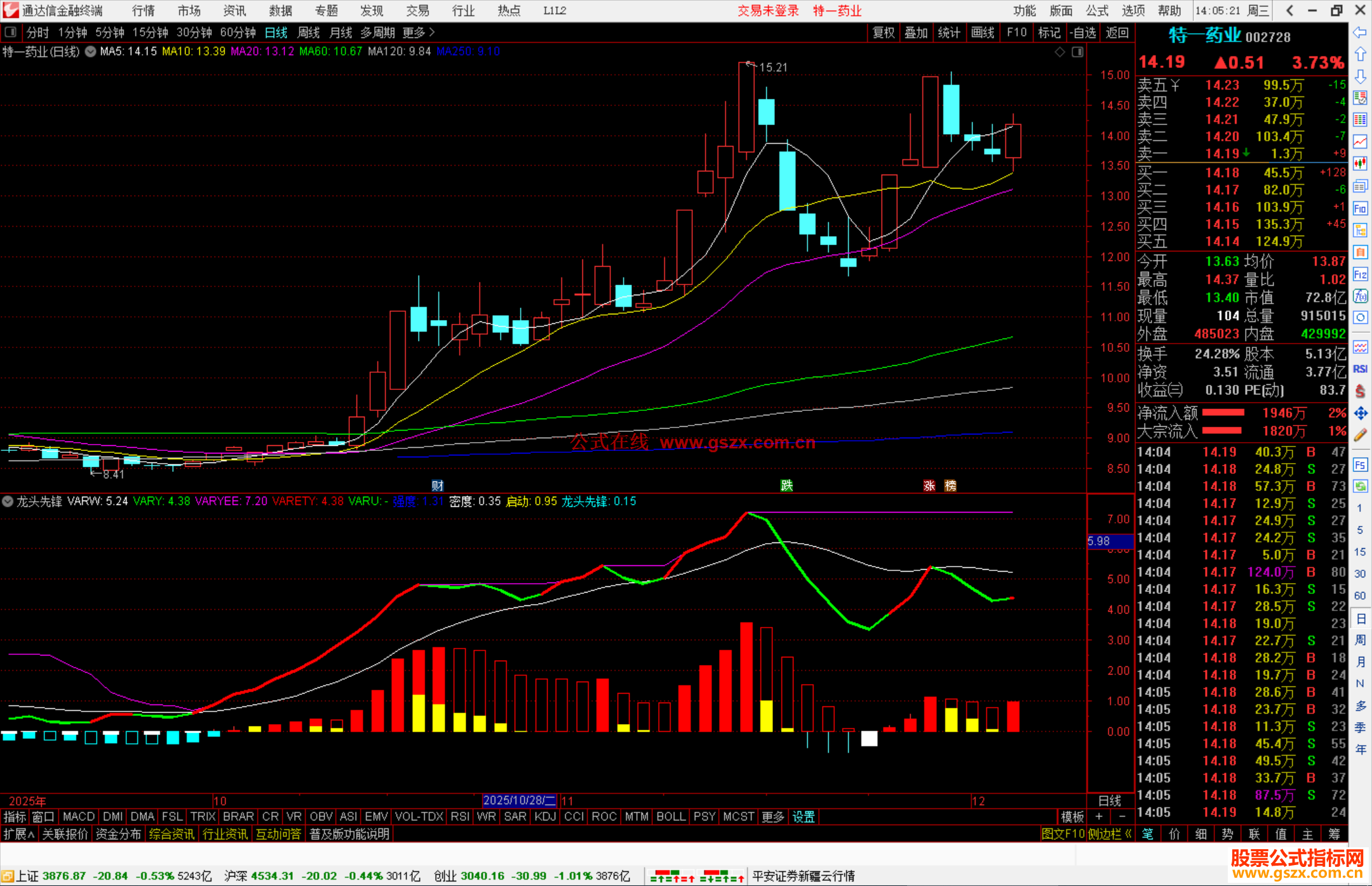Click the blue left arrow sidebar icon

point(1360,32)
